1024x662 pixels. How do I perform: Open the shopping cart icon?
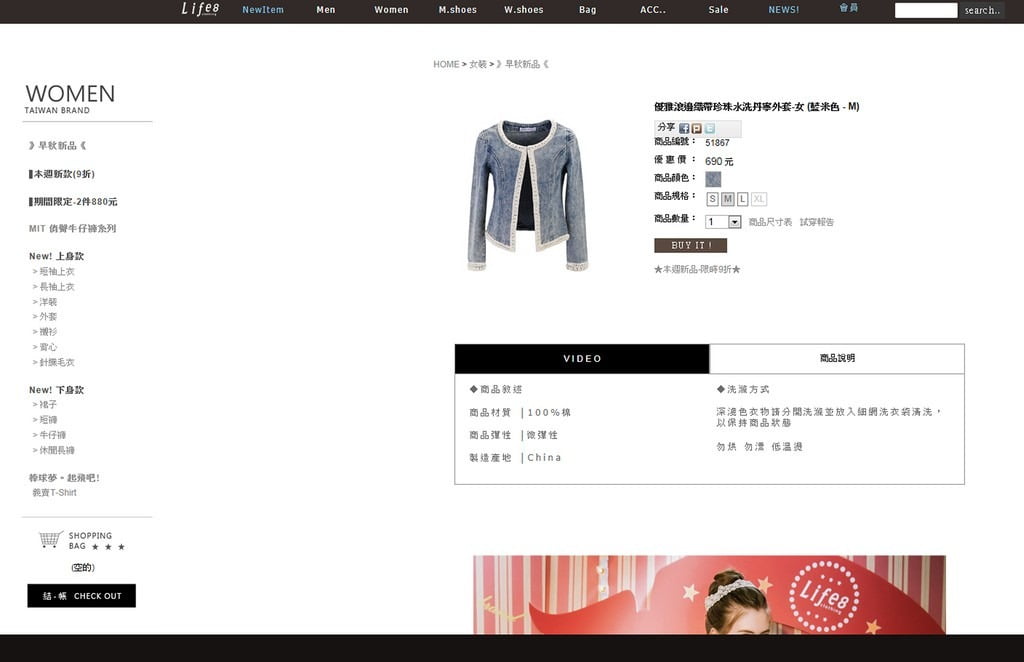click(50, 540)
